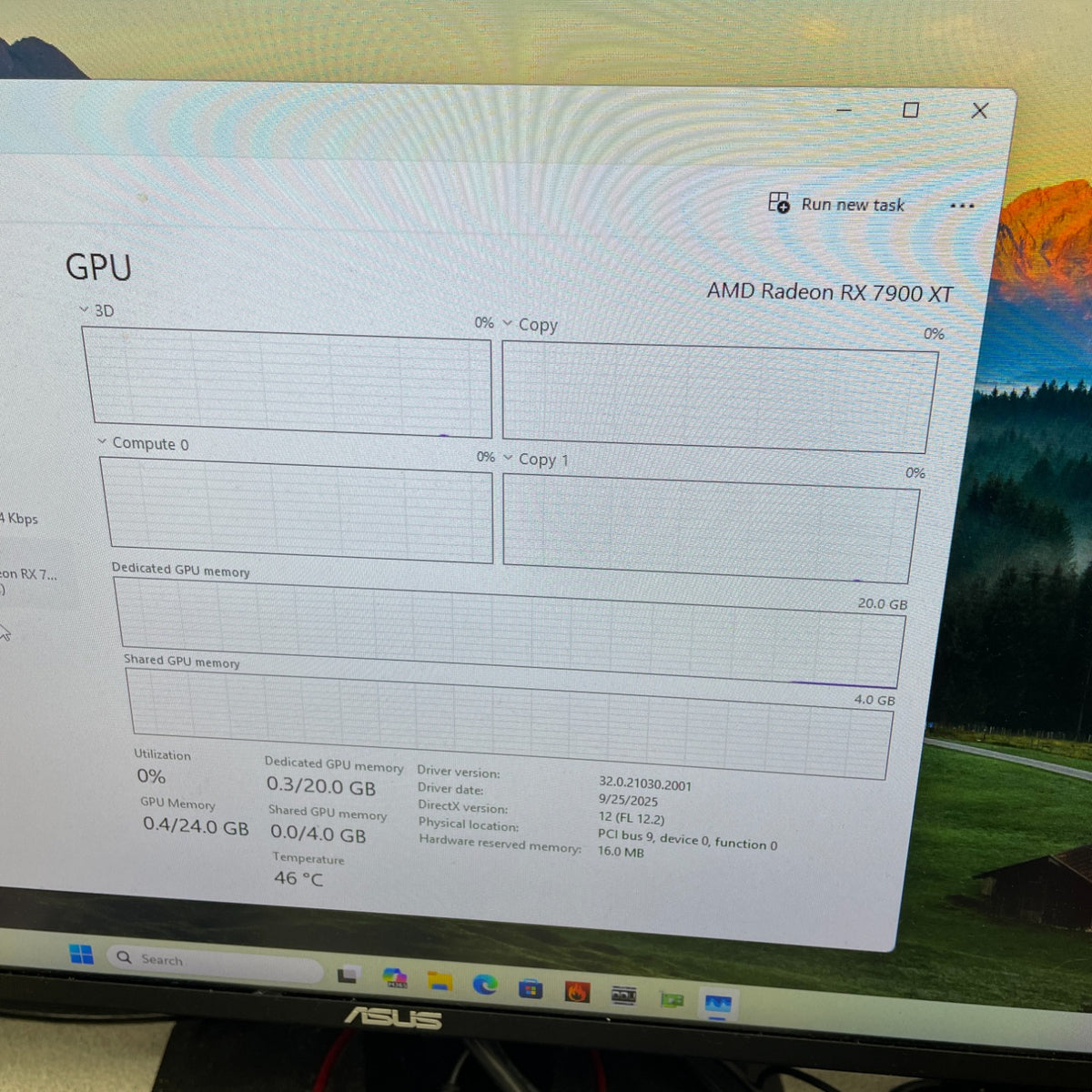Select the Kbps network entry in the sidebar
This screenshot has height=1092, width=1092.
[x=19, y=518]
